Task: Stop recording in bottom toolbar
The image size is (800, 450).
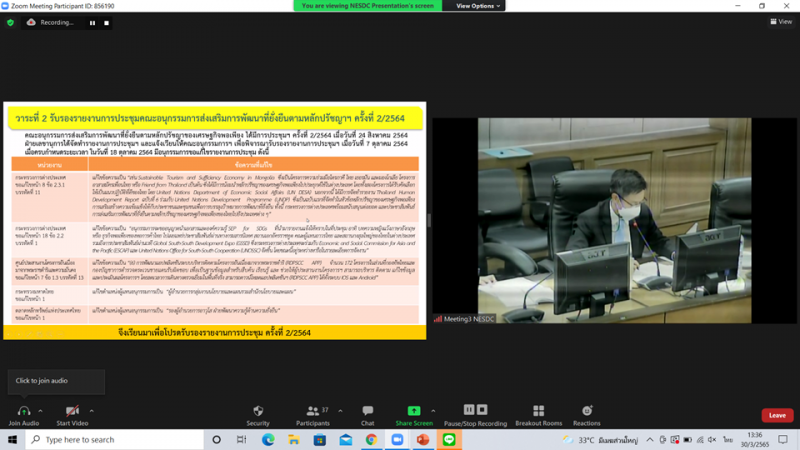Action: pyautogui.click(x=482, y=409)
